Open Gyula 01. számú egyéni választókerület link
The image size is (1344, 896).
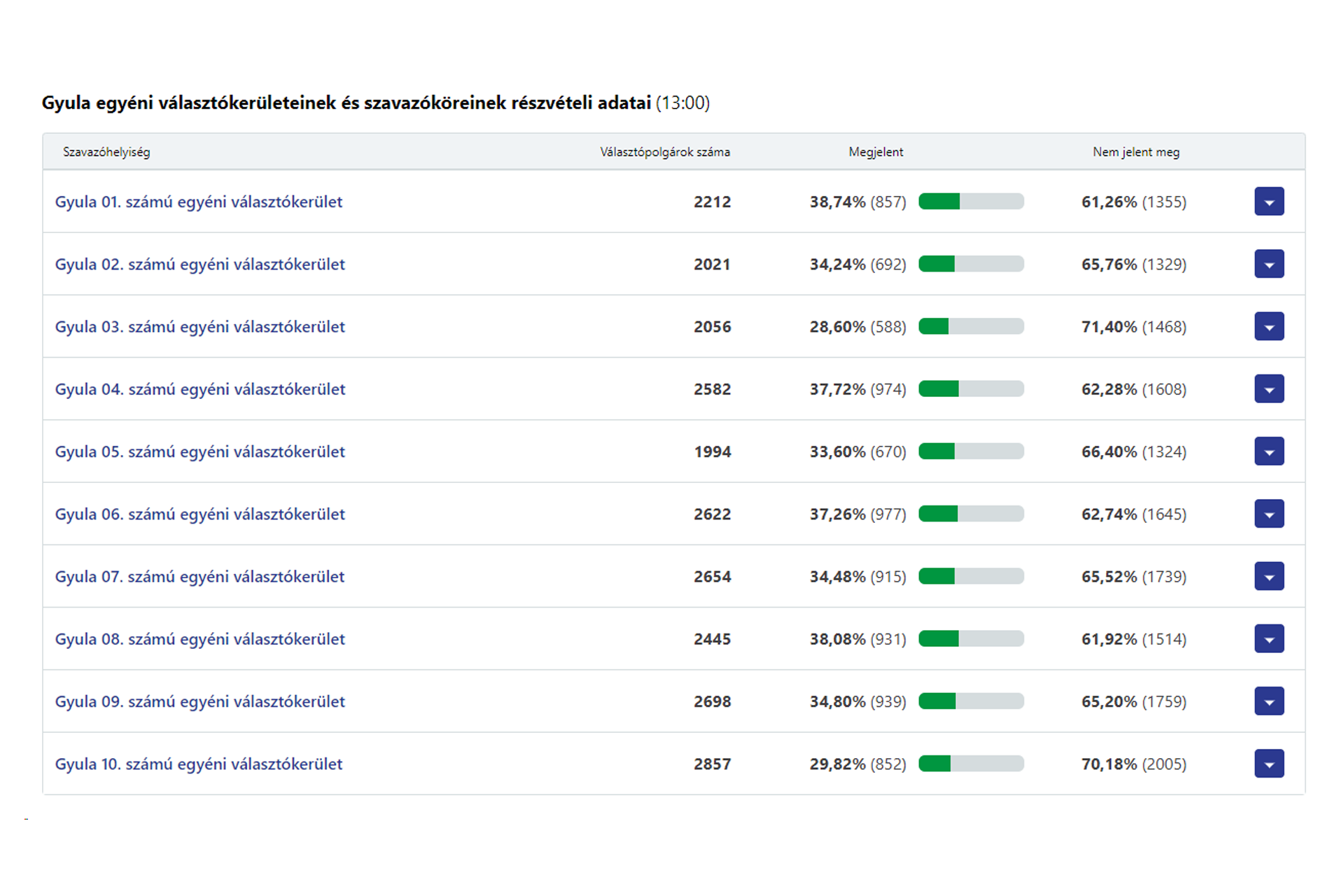[199, 202]
